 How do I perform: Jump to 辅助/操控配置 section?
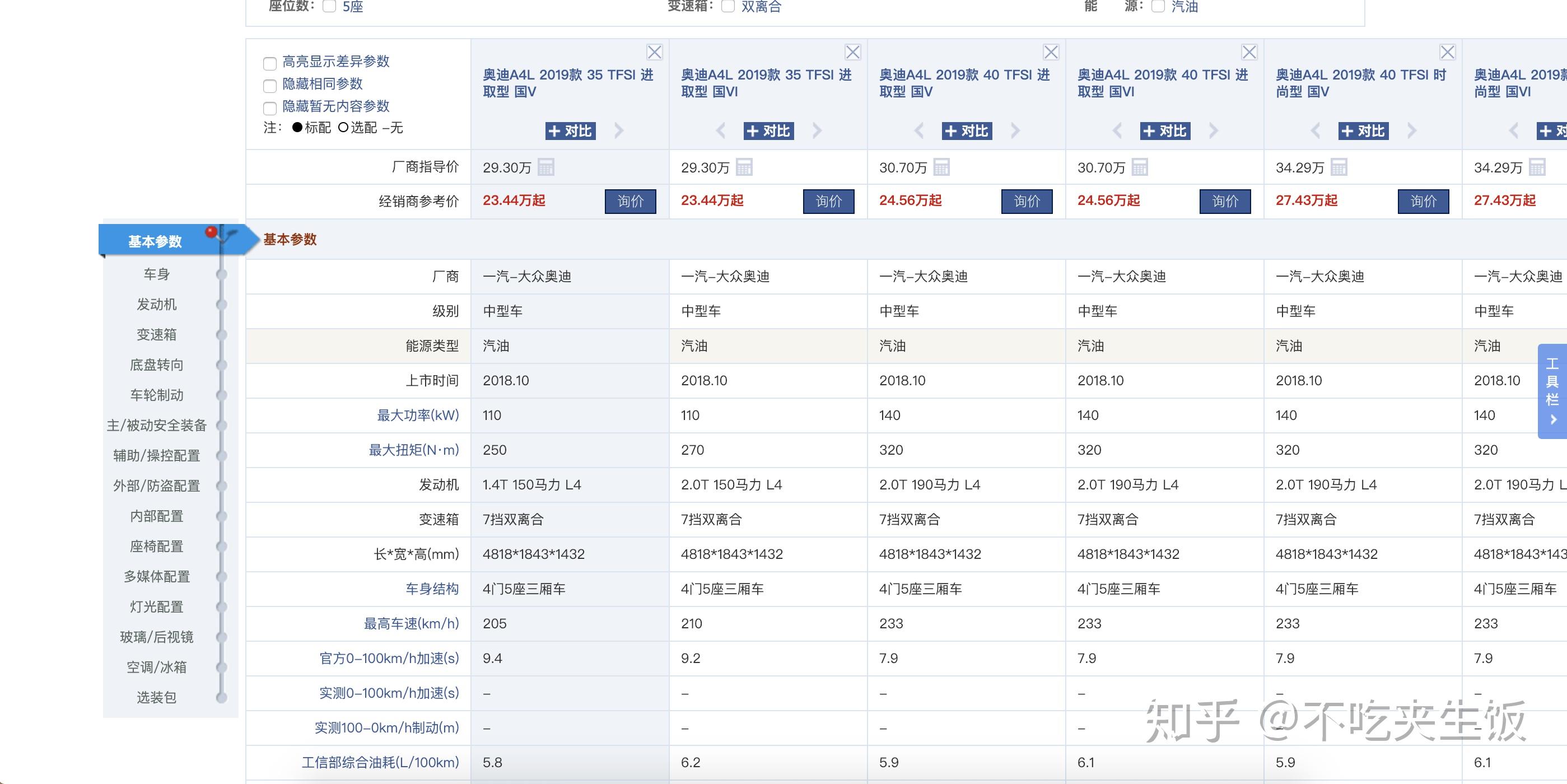[x=156, y=455]
